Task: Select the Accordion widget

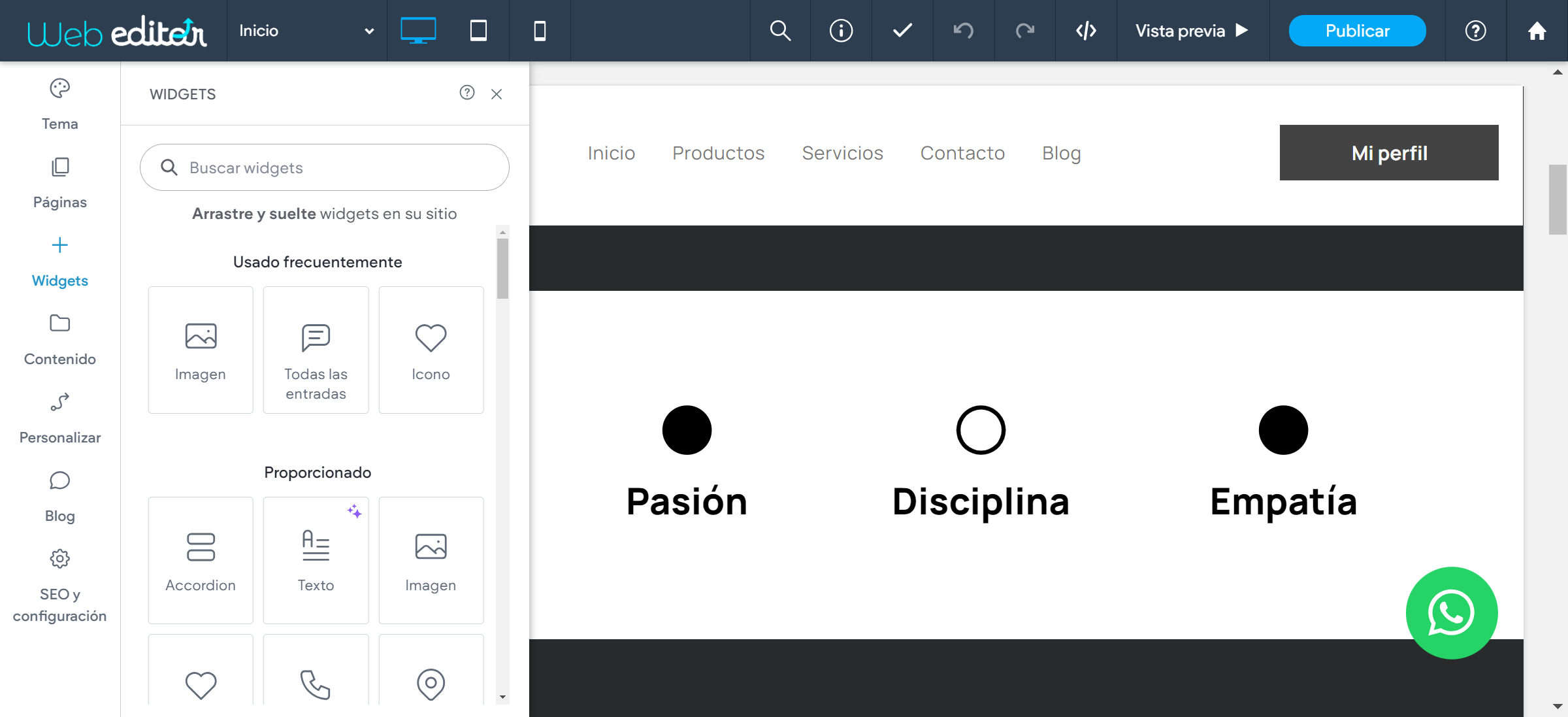Action: tap(201, 560)
